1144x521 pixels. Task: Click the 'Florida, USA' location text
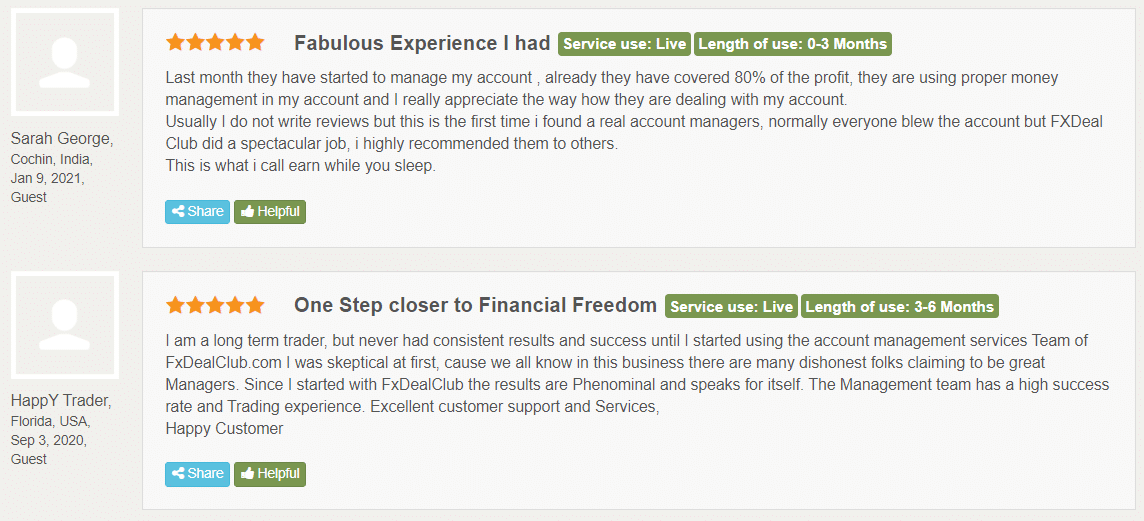50,421
